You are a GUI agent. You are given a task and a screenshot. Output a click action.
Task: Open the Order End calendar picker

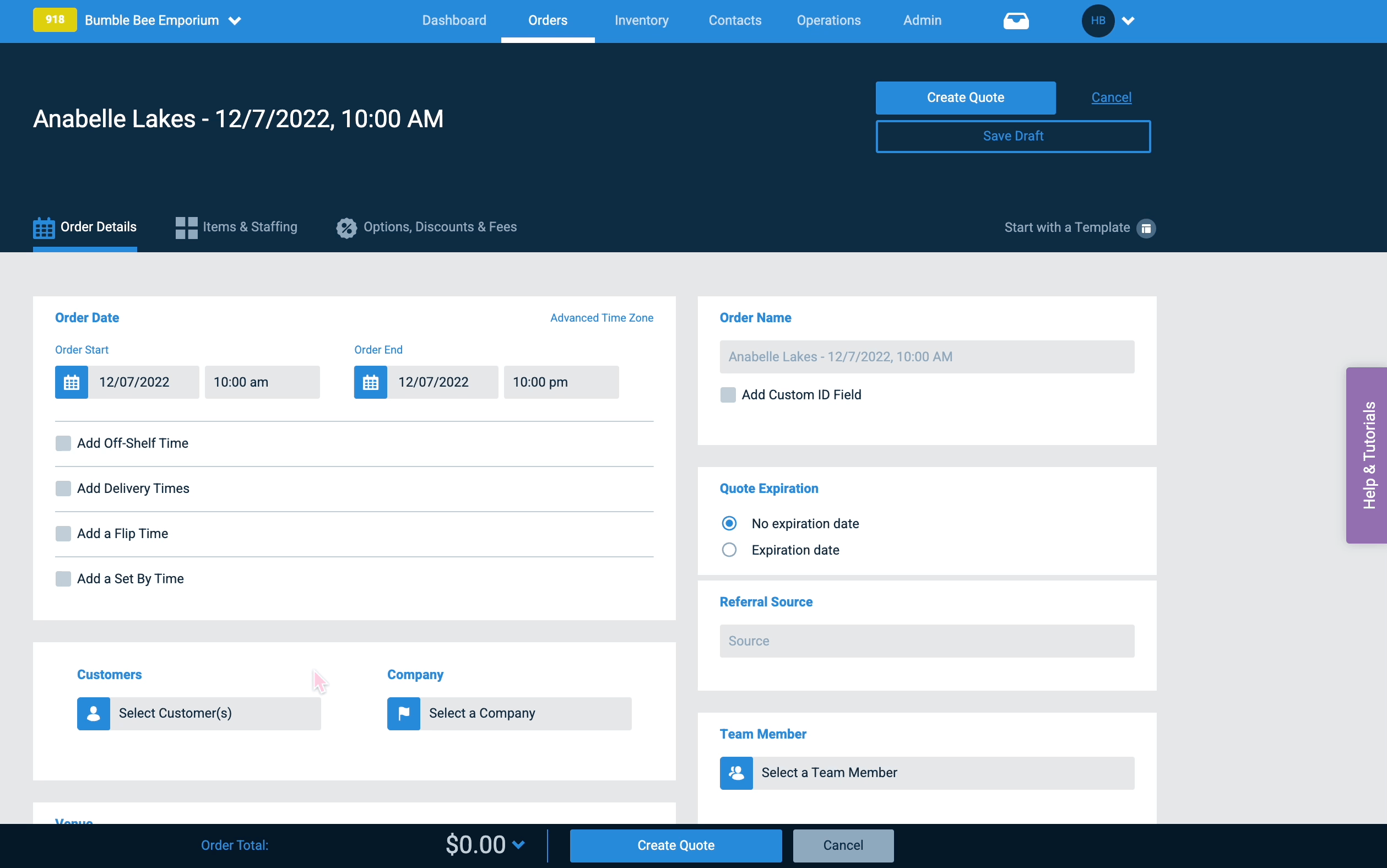click(370, 382)
